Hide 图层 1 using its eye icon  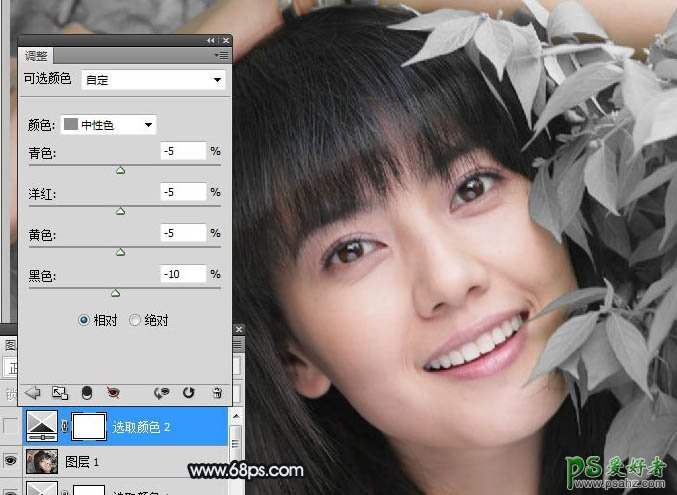[10, 462]
